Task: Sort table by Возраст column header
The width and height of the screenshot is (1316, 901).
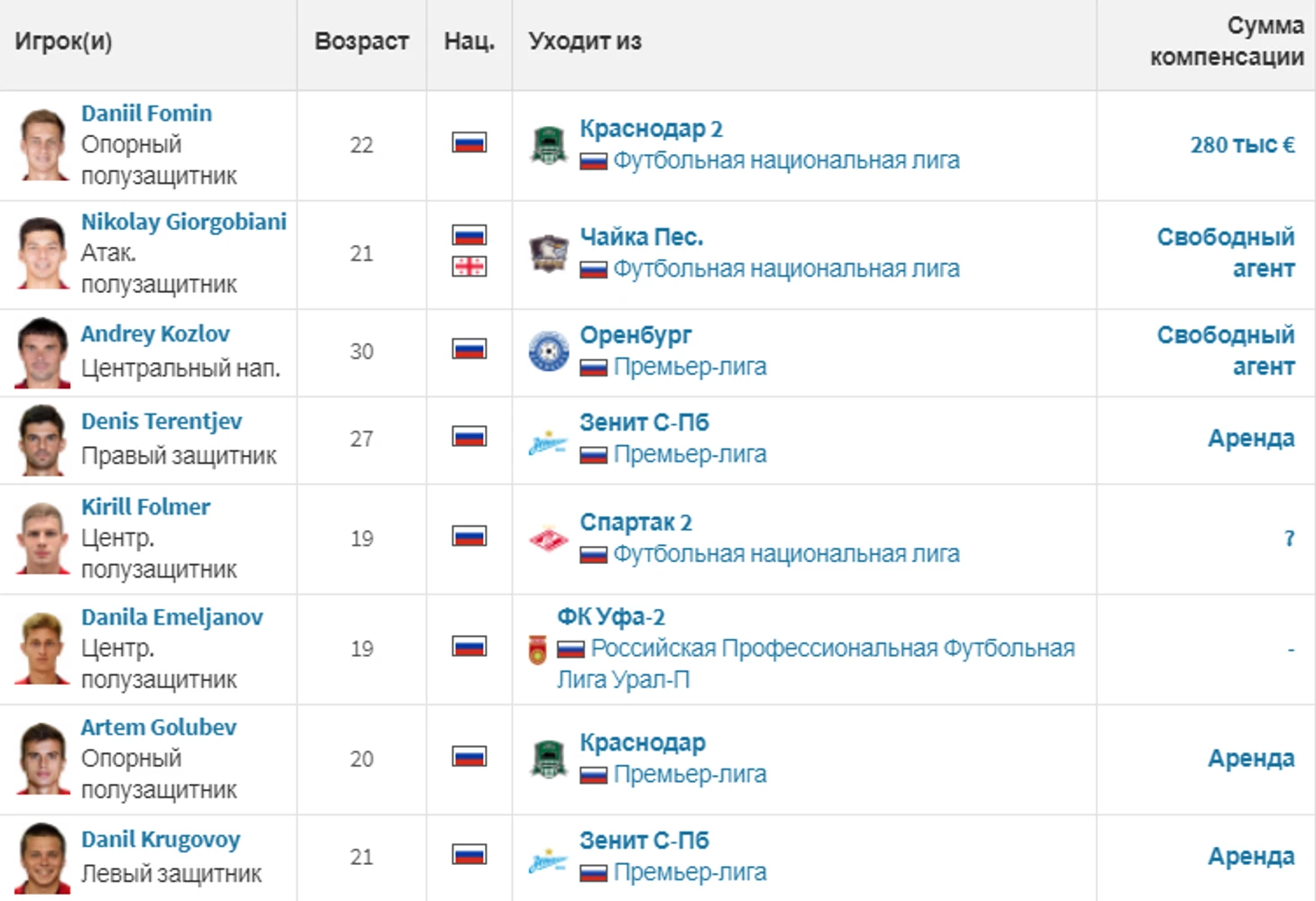Action: point(361,41)
